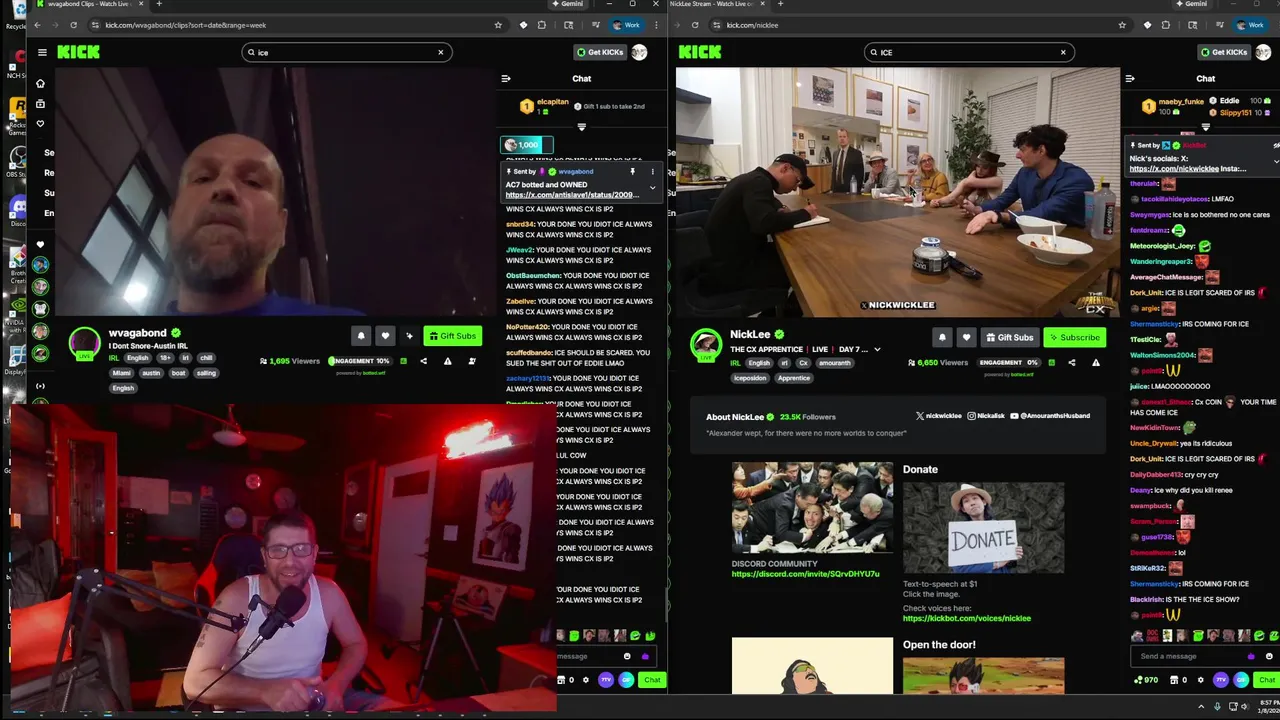
Task: Subscribe to NickLee channel
Action: pos(1073,338)
